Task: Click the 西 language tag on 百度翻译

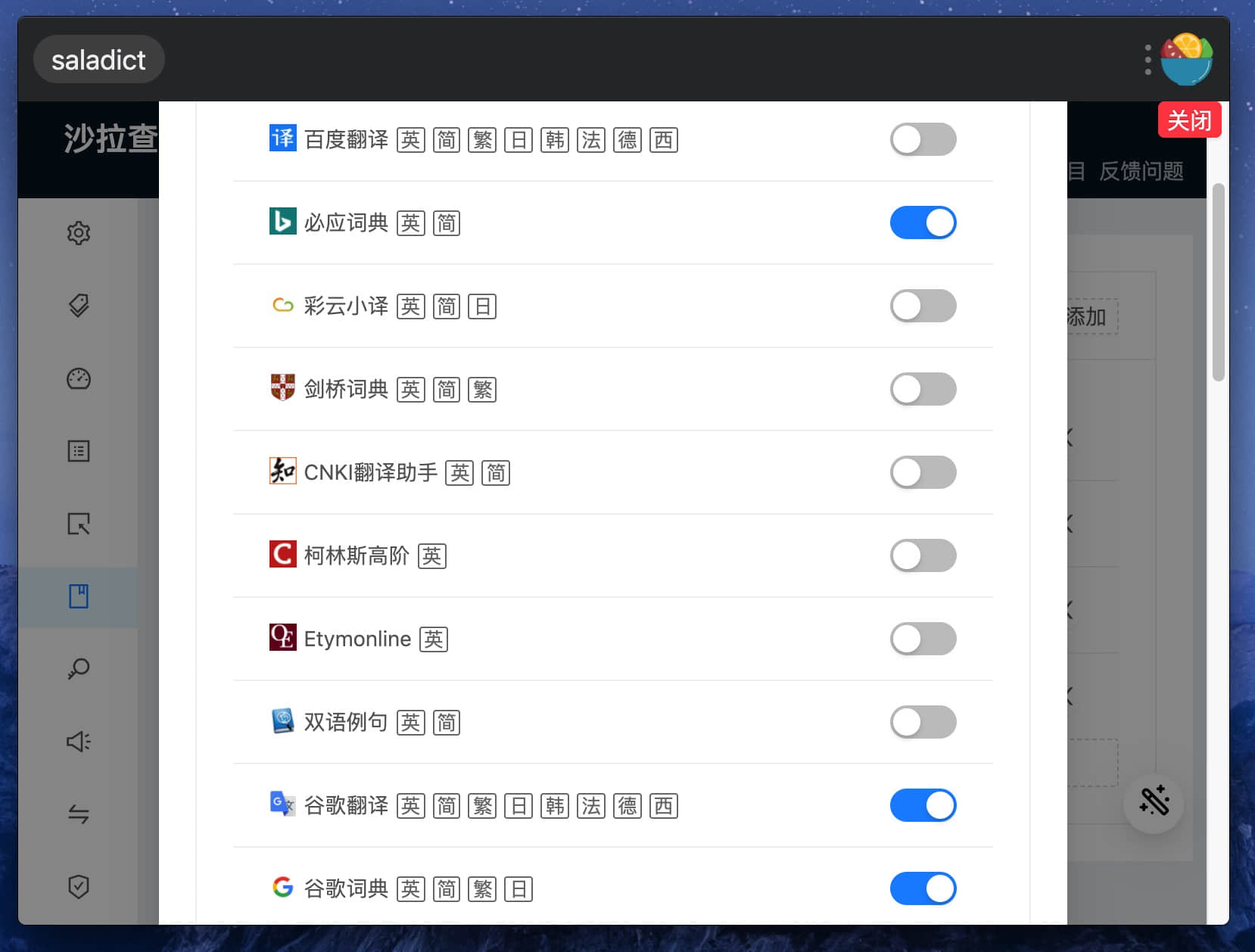Action: (x=664, y=140)
